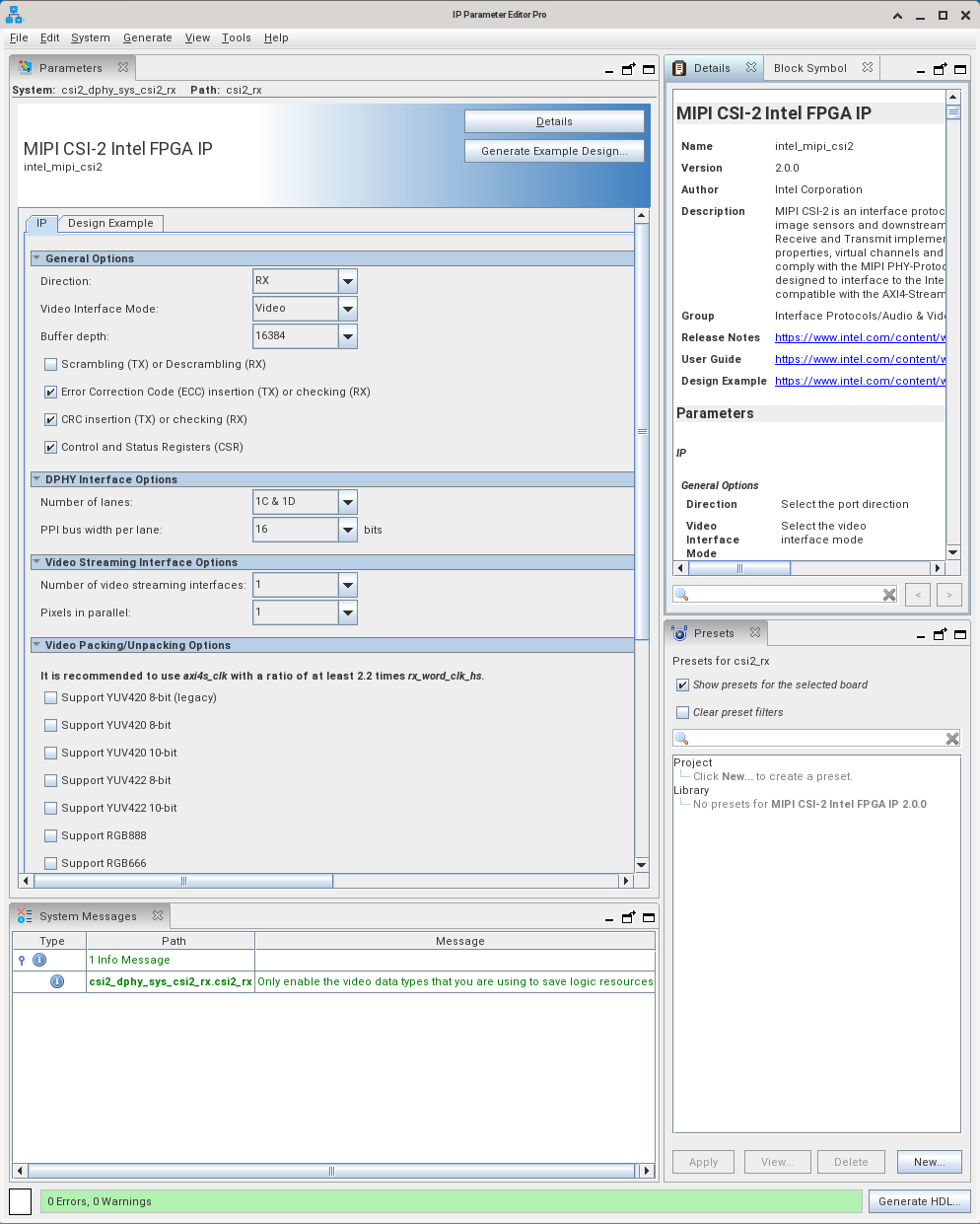Collapse Video Packing/Unpacking Options section
This screenshot has height=1224, width=980.
click(x=36, y=645)
